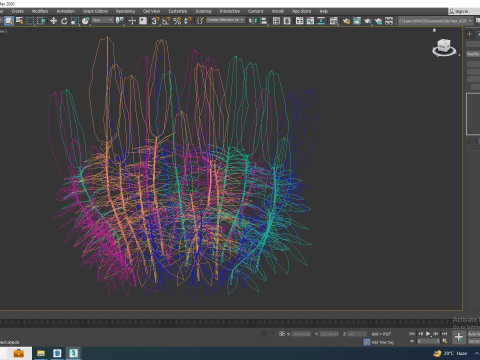Toggle the Percent Snap icon
The image size is (480, 360).
pos(177,21)
